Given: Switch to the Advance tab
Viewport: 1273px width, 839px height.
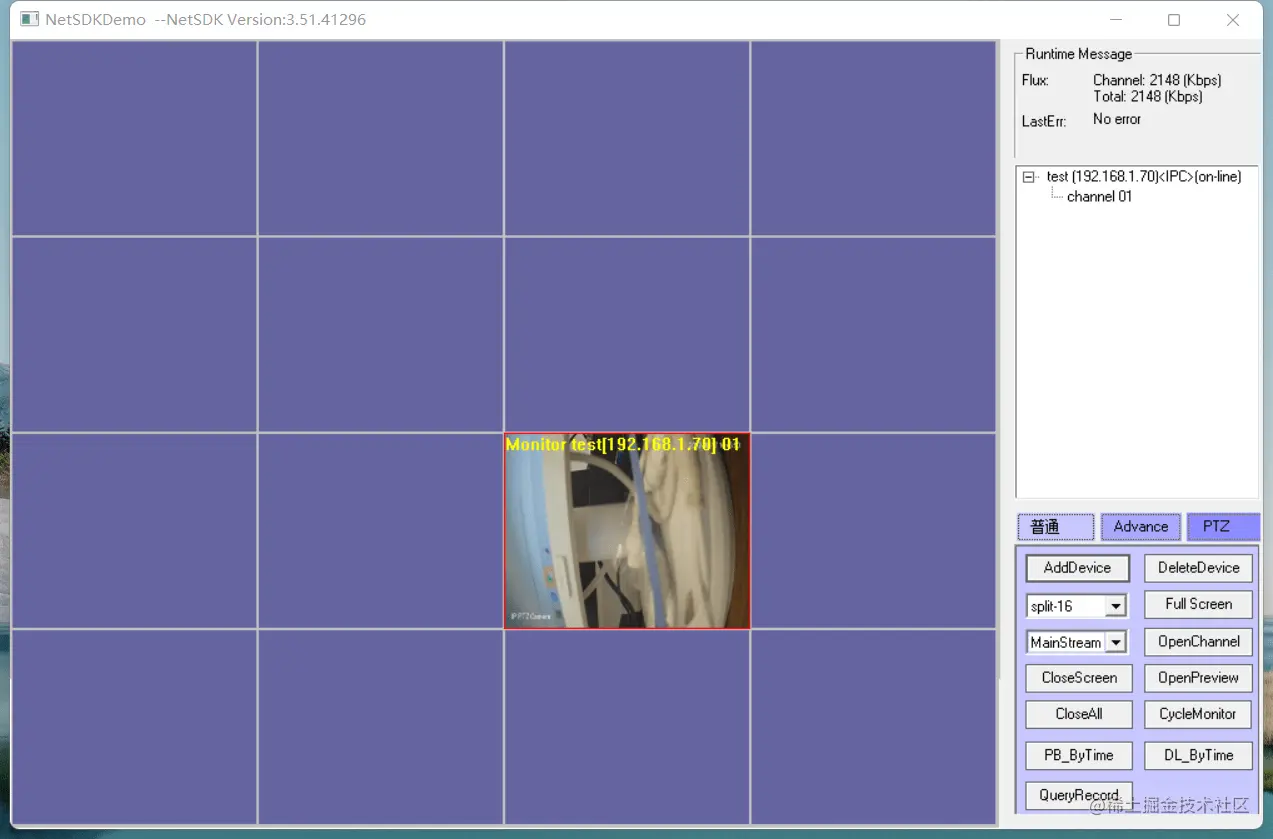Looking at the screenshot, I should [1140, 527].
